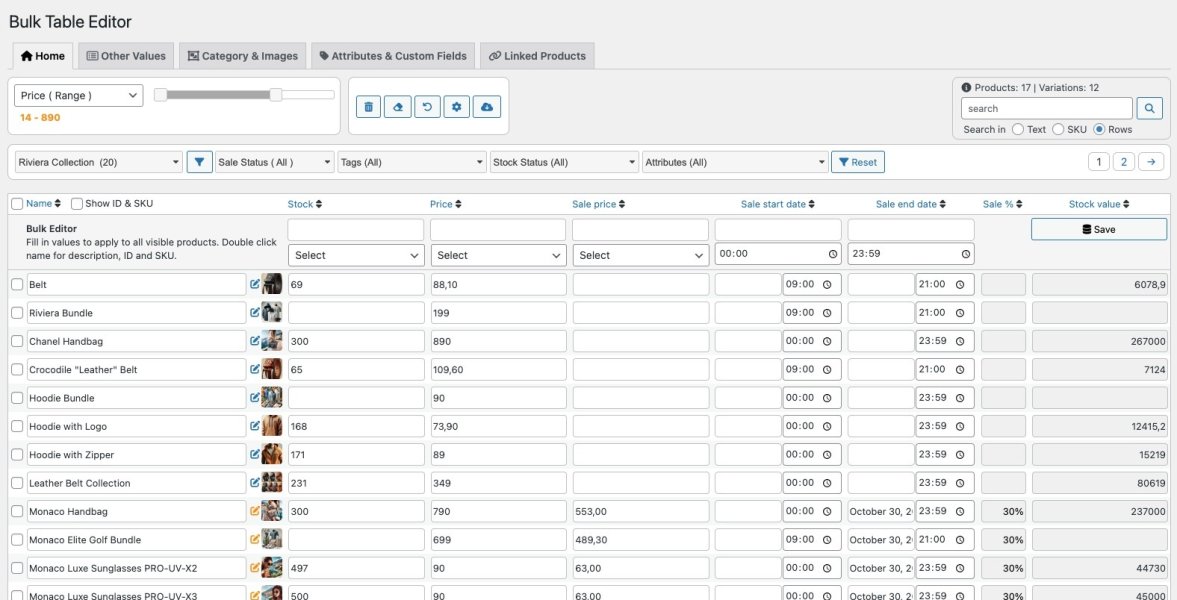Open the Category & Images tab
The image size is (1177, 600).
243,55
